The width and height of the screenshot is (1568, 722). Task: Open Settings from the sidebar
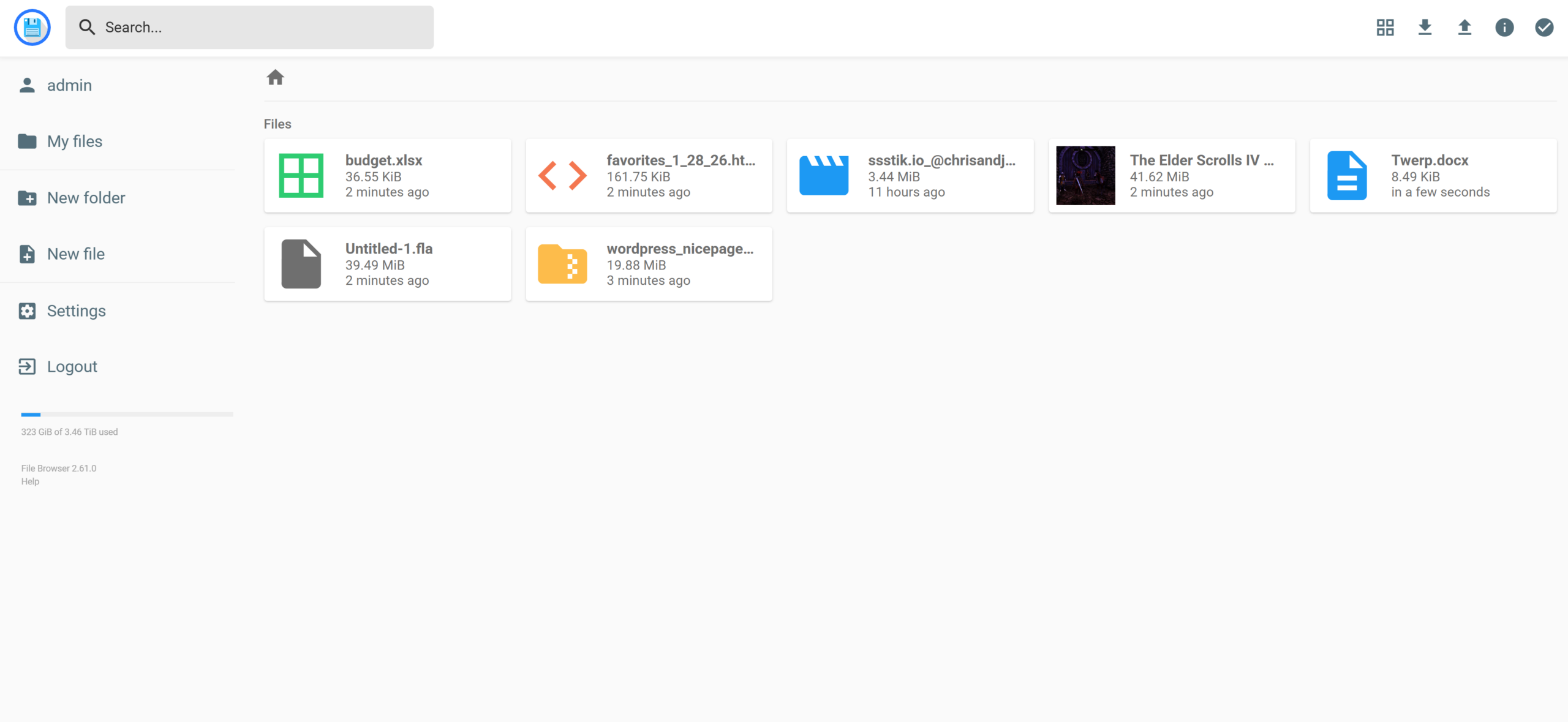pyautogui.click(x=76, y=310)
